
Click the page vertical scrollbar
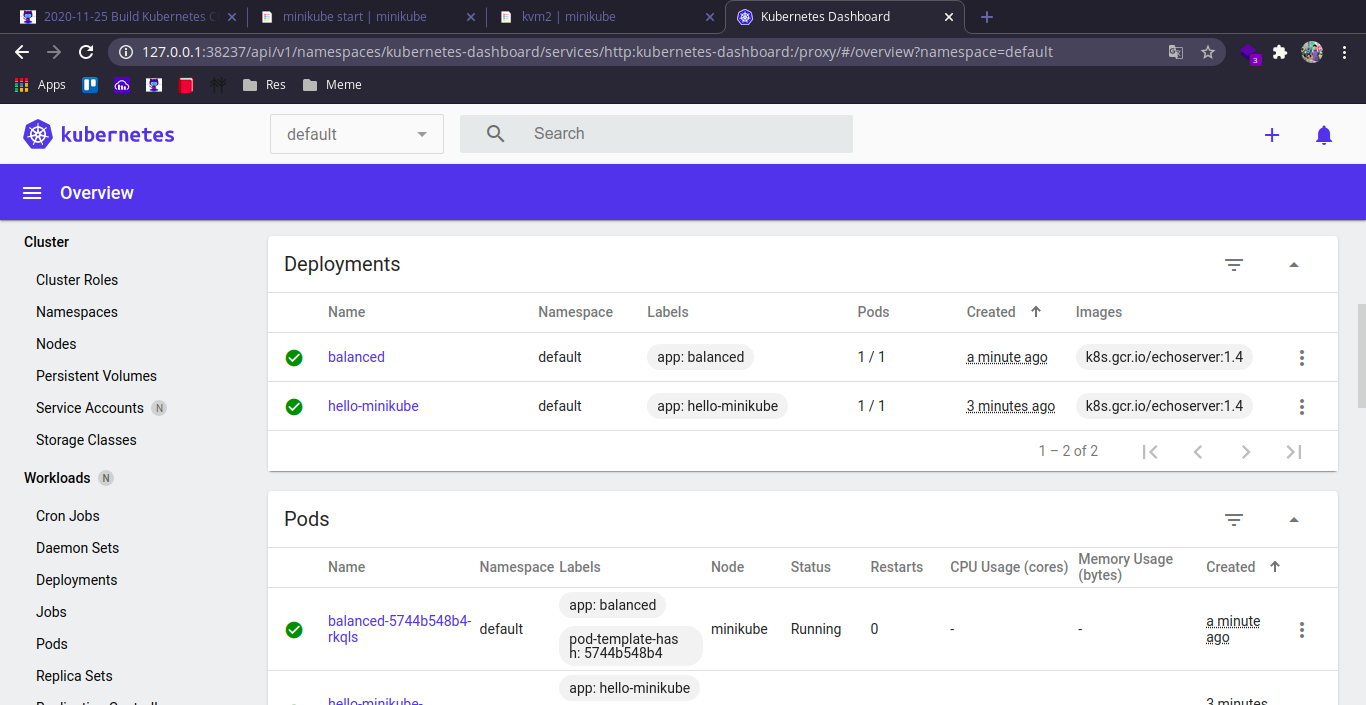[1361, 355]
